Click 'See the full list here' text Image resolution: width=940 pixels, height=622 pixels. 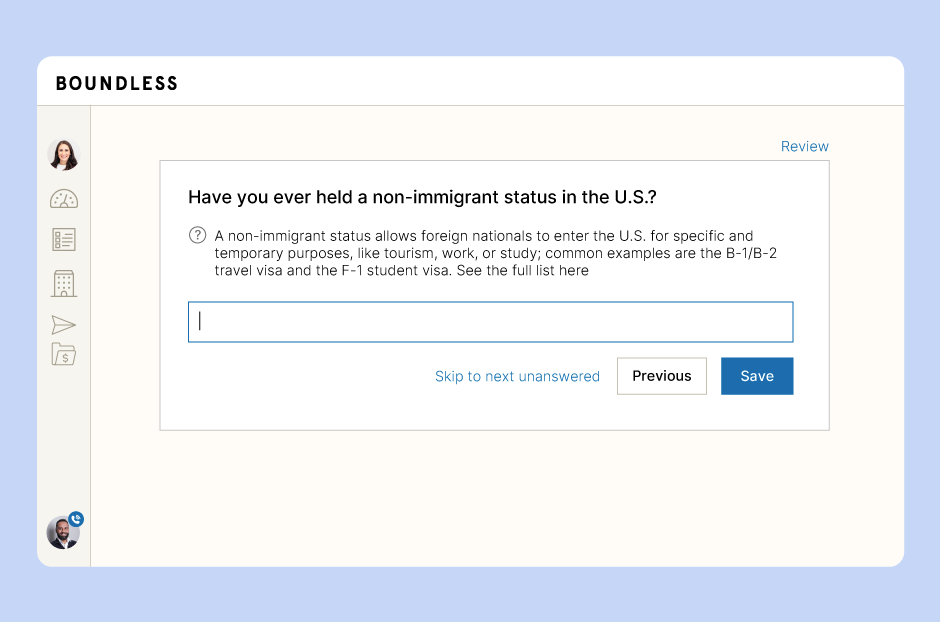tap(523, 270)
